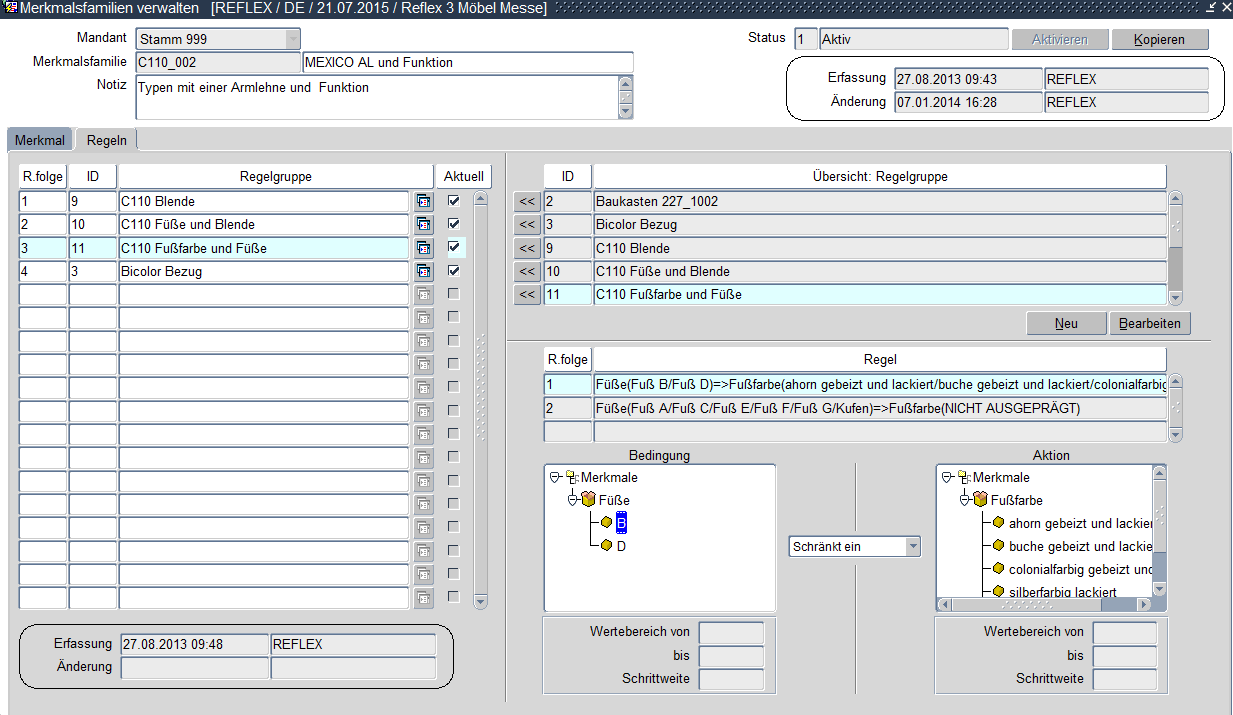The image size is (1233, 715).
Task: Click the << arrow beside Baukasten 227_1002
Action: [527, 202]
